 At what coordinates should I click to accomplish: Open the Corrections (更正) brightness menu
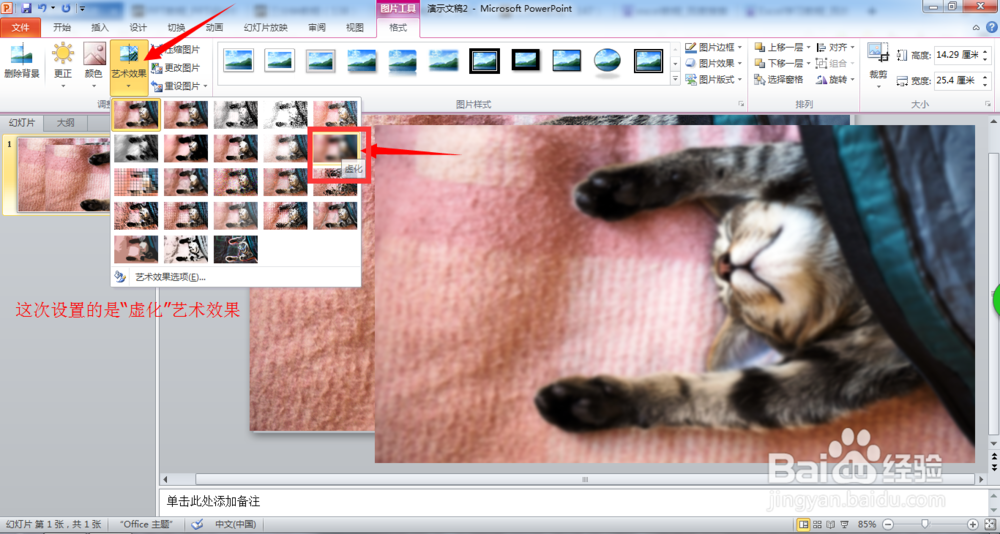click(x=63, y=64)
